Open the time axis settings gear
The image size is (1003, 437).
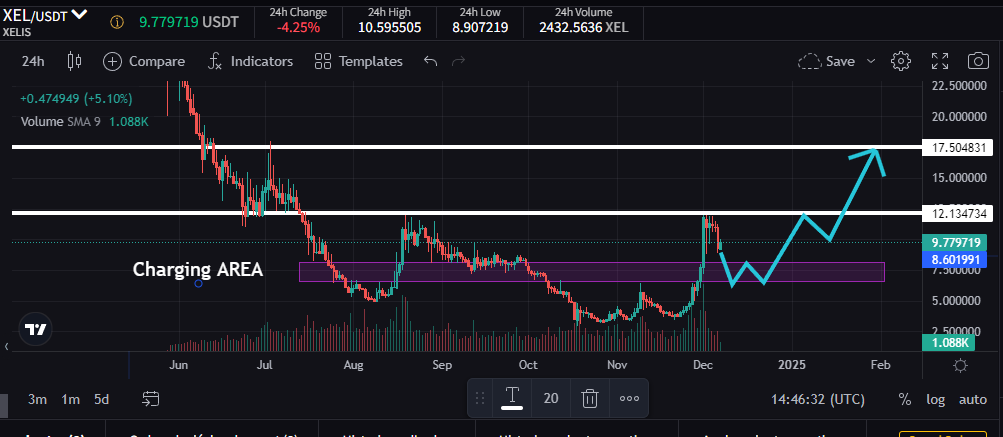(x=960, y=365)
